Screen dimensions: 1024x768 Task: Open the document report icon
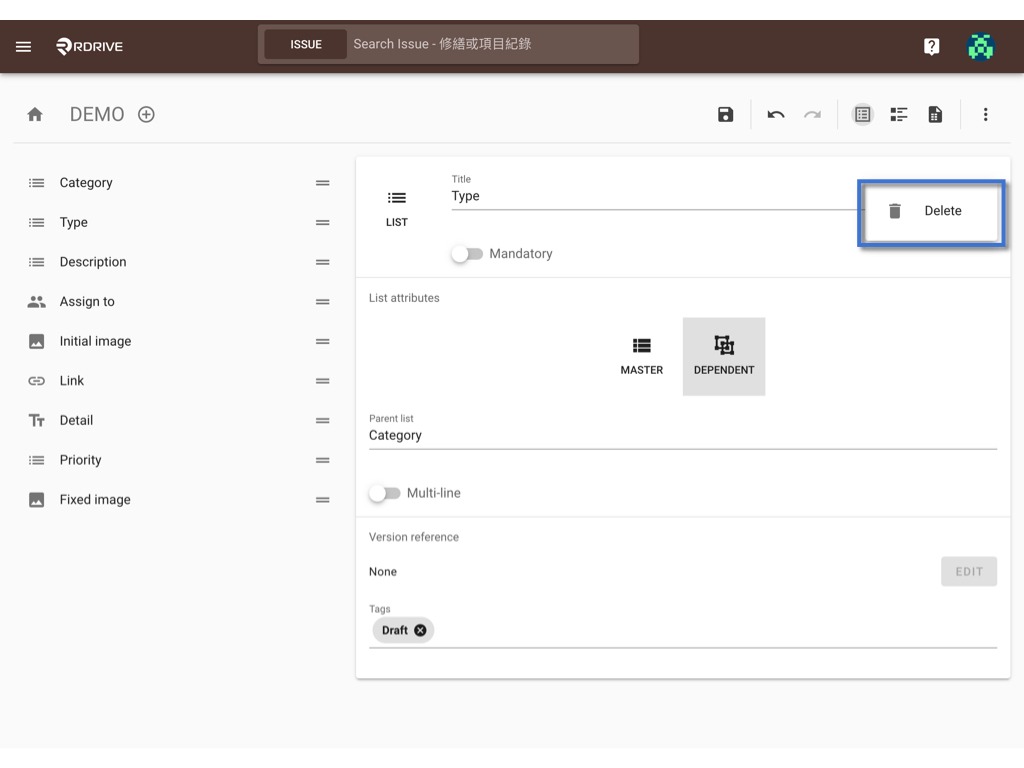pos(935,115)
